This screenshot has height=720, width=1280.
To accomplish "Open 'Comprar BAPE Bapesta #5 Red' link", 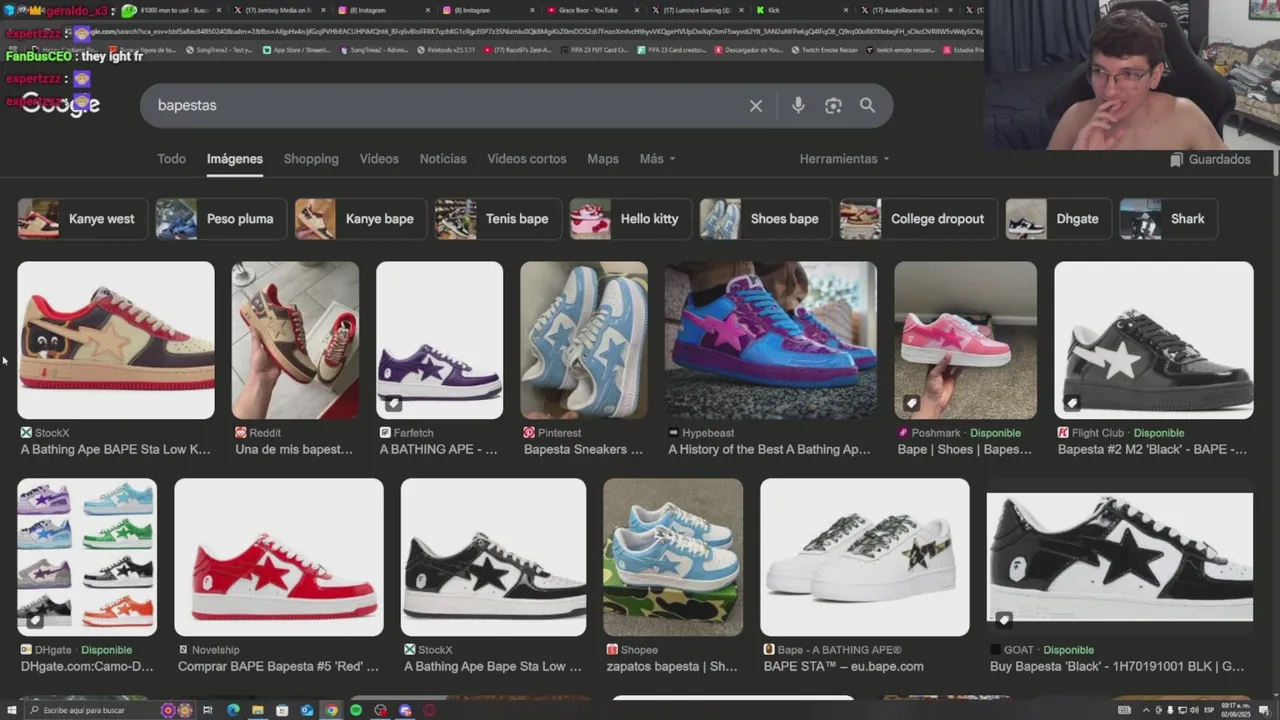I will click(x=279, y=667).
